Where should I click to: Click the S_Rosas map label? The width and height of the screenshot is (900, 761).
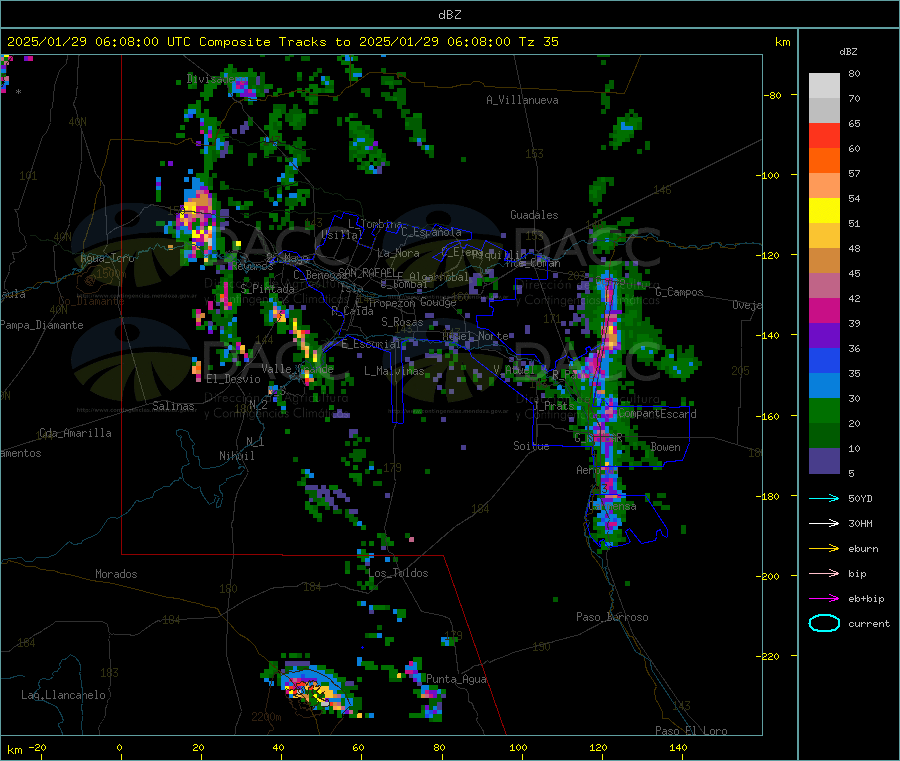tap(402, 322)
